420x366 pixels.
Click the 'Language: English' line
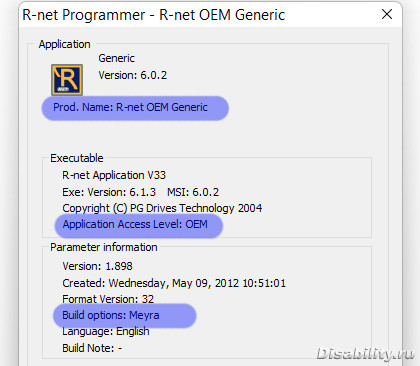(x=106, y=331)
